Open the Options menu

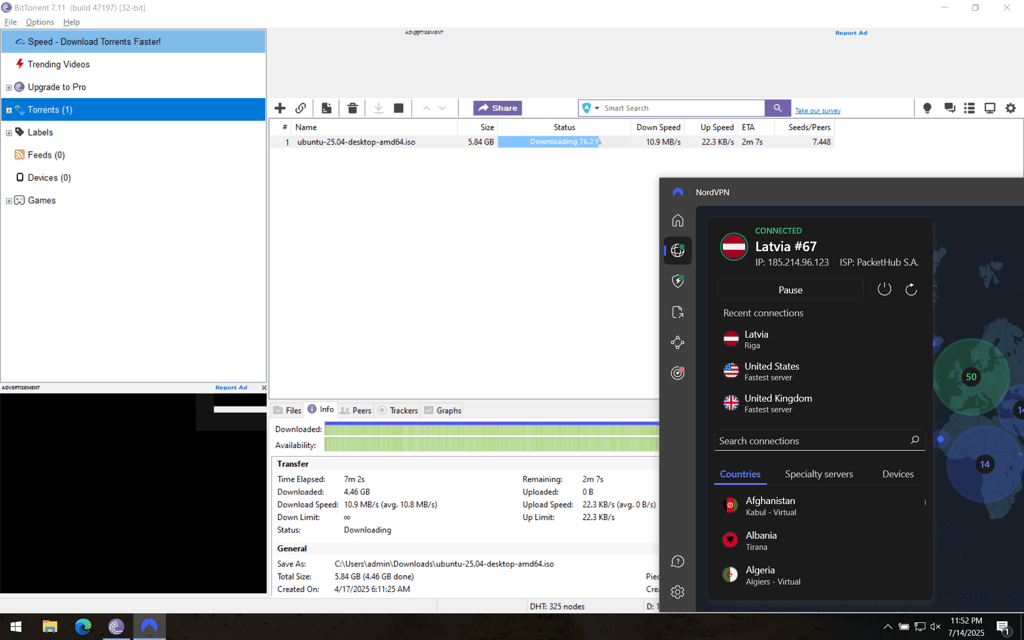40,22
